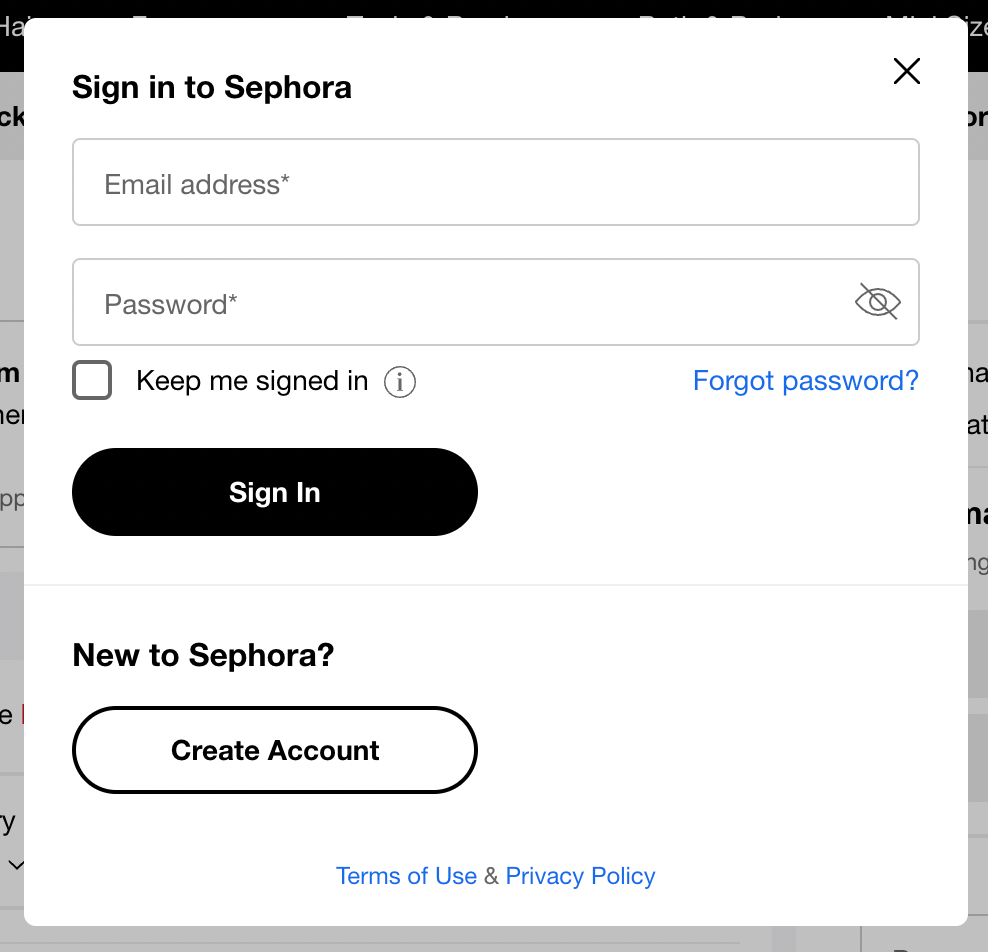Image resolution: width=988 pixels, height=952 pixels.
Task: Toggle password visibility with the crossed-eye icon
Action: (x=878, y=302)
